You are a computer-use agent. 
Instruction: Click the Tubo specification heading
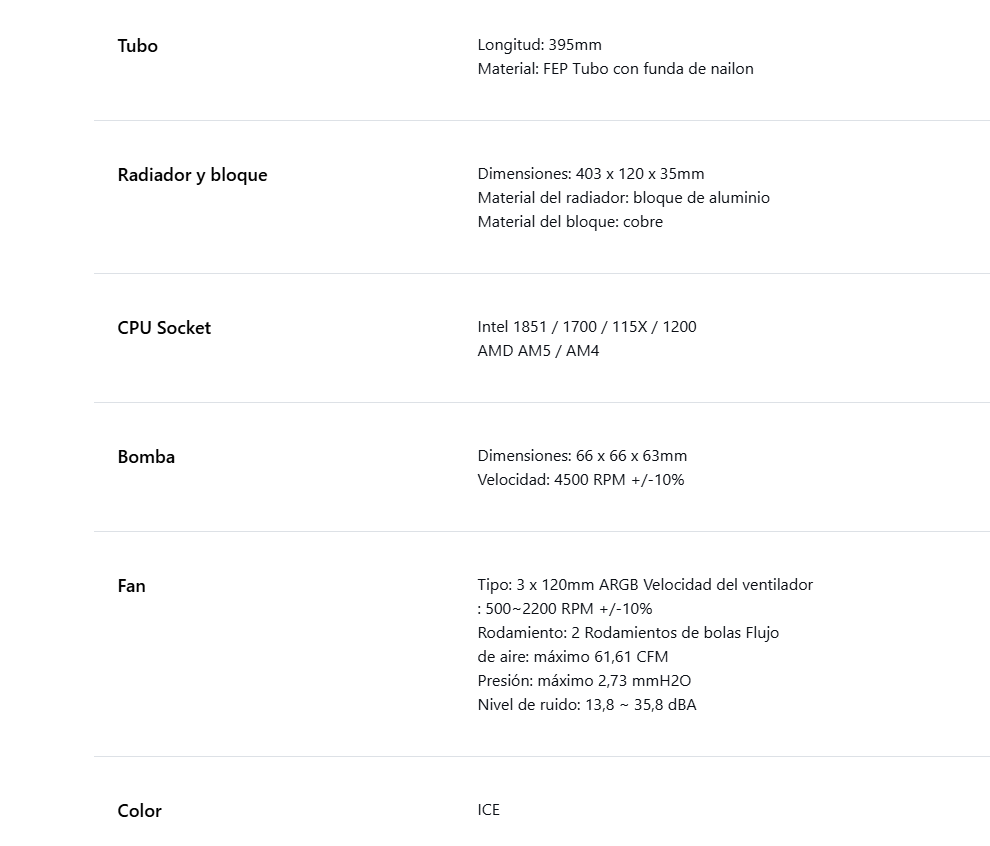pos(137,46)
